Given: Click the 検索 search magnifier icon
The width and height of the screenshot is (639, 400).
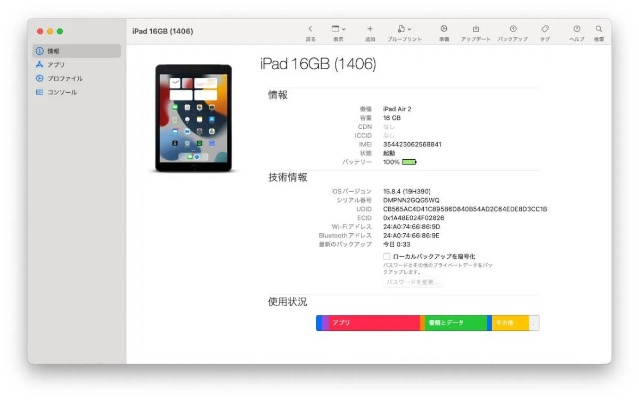Looking at the screenshot, I should (x=599, y=29).
